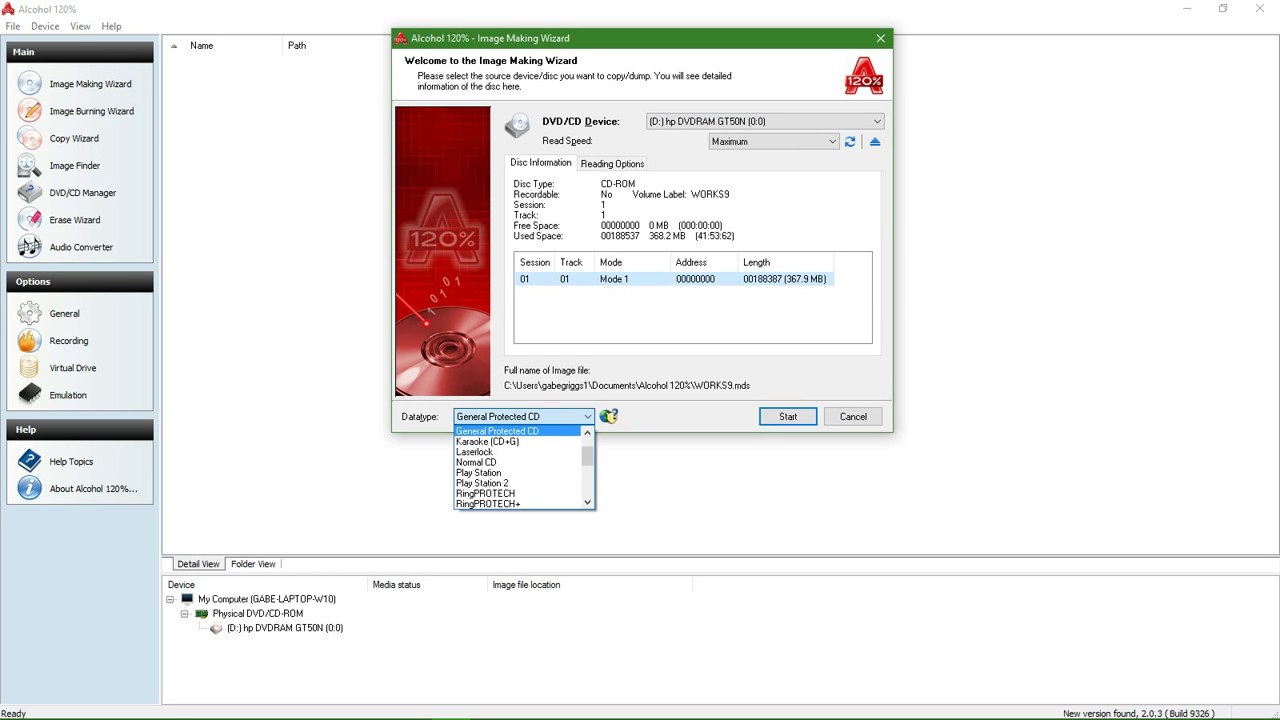Select hp DVDRAM GT50N drive in tree
The width and height of the screenshot is (1280, 720).
[x=285, y=628]
